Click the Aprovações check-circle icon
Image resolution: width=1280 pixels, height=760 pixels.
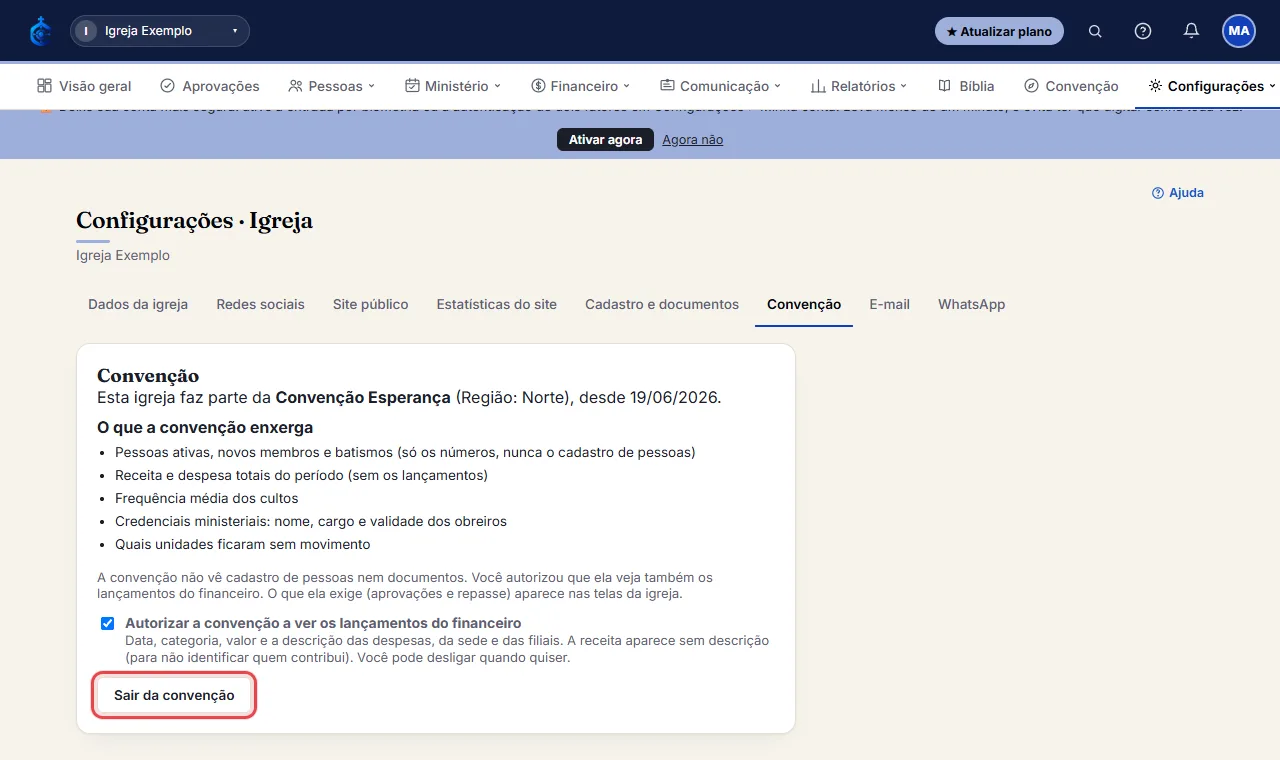coord(168,86)
